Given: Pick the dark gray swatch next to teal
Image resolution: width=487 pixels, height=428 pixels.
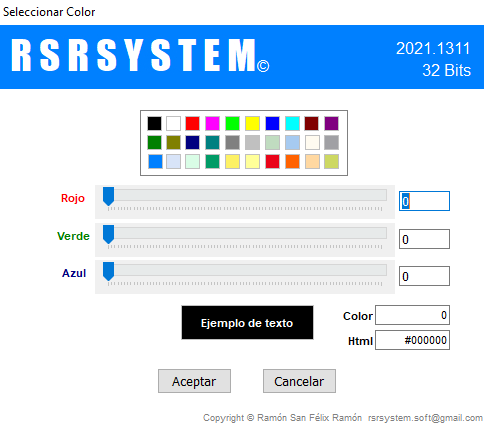Looking at the screenshot, I should pyautogui.click(x=232, y=142).
